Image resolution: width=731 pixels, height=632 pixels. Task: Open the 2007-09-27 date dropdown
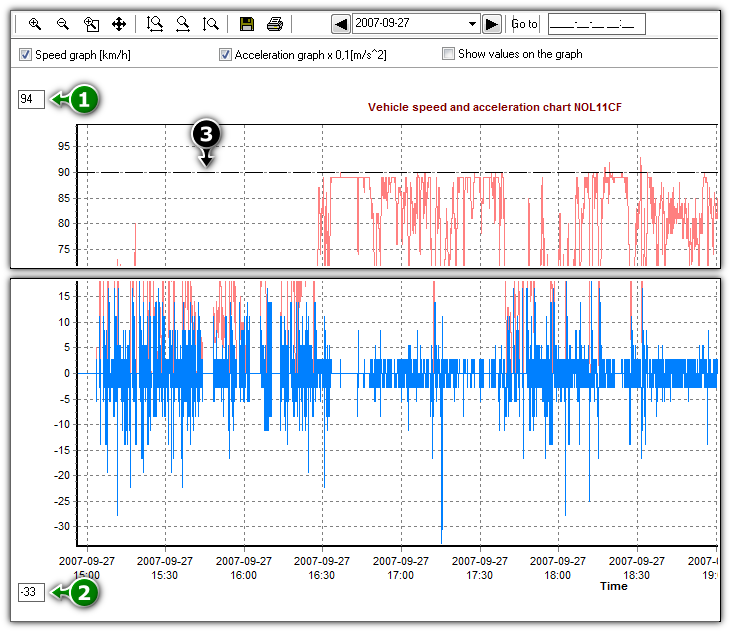click(472, 24)
